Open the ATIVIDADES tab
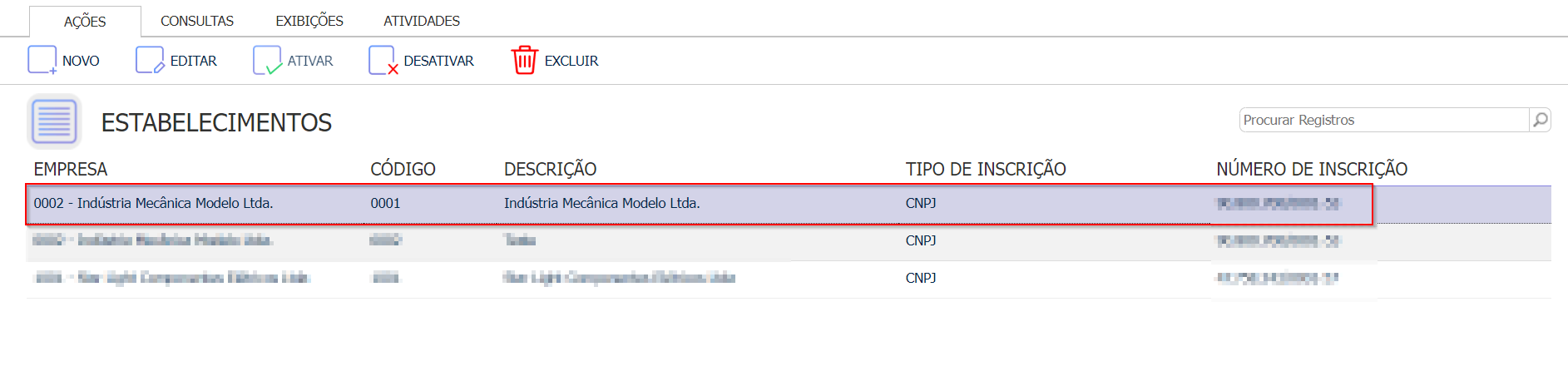 coord(422,21)
